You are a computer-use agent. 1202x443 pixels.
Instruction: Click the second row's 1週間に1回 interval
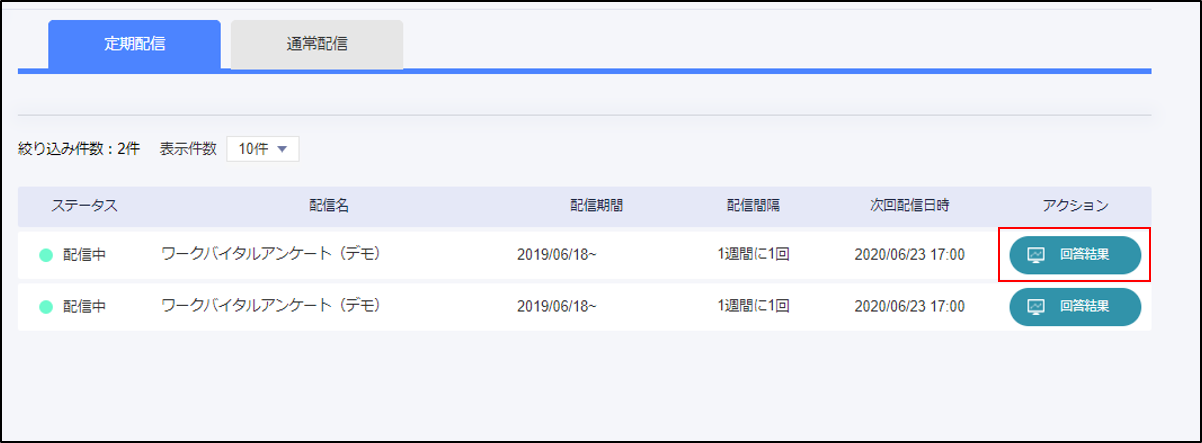tap(753, 307)
